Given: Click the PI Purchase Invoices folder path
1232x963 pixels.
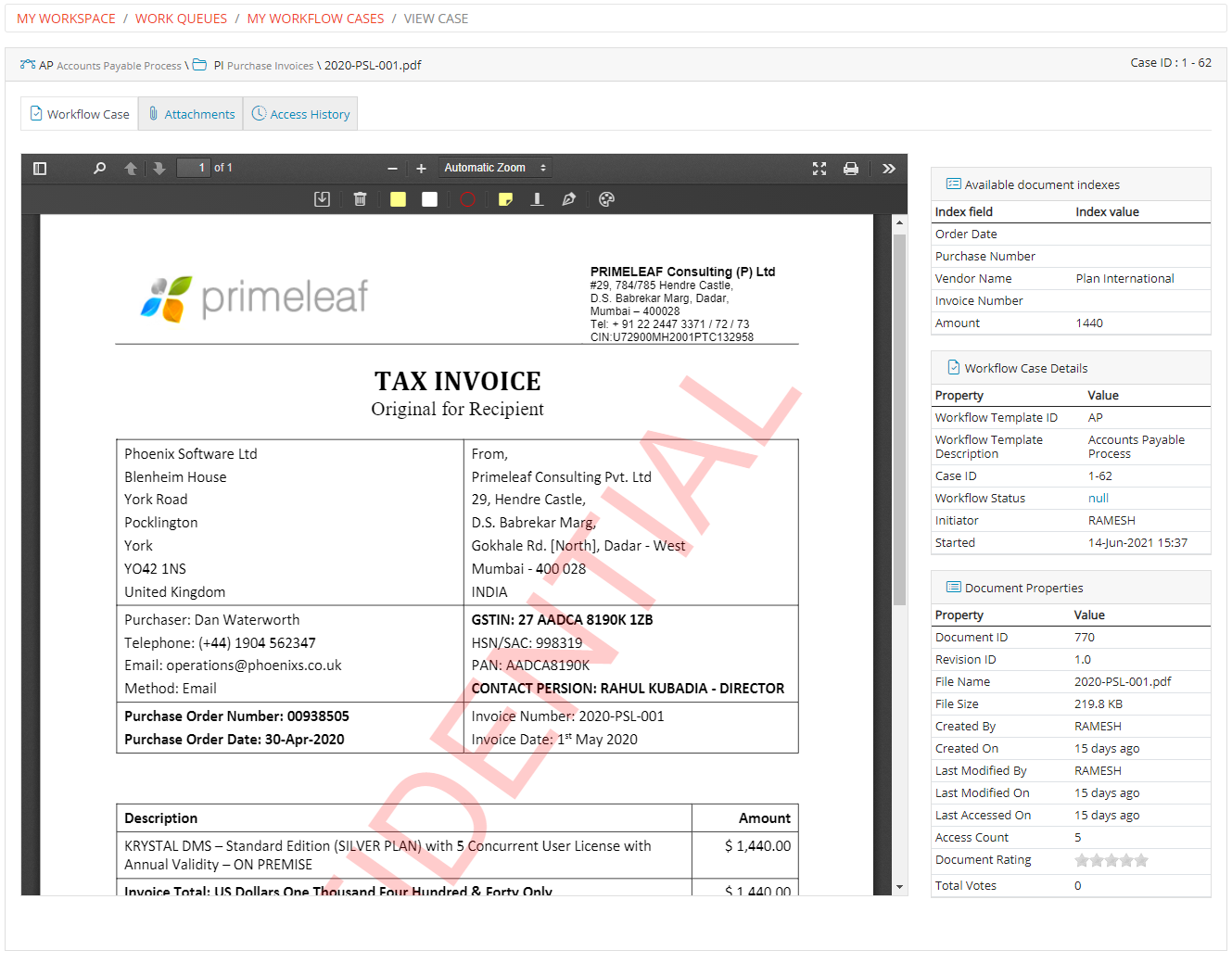Looking at the screenshot, I should 253,65.
